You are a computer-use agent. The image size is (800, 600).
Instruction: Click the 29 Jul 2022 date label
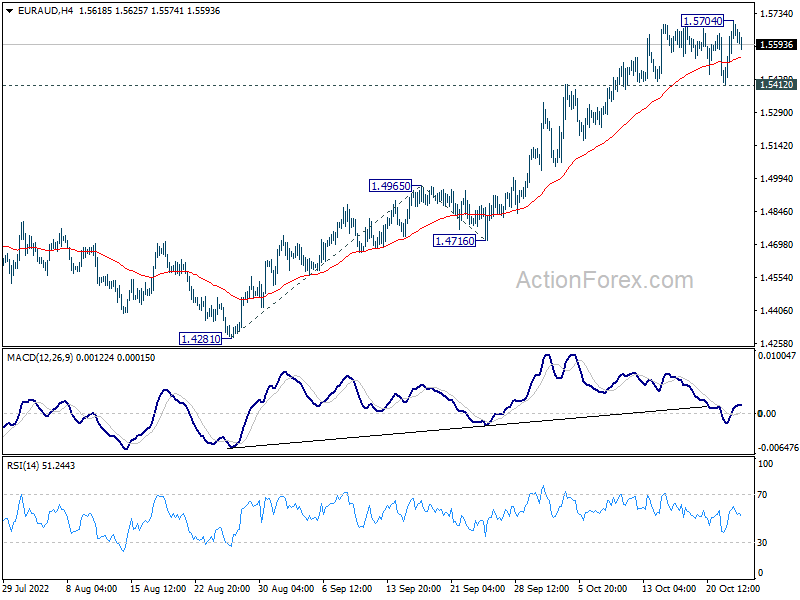pyautogui.click(x=26, y=588)
